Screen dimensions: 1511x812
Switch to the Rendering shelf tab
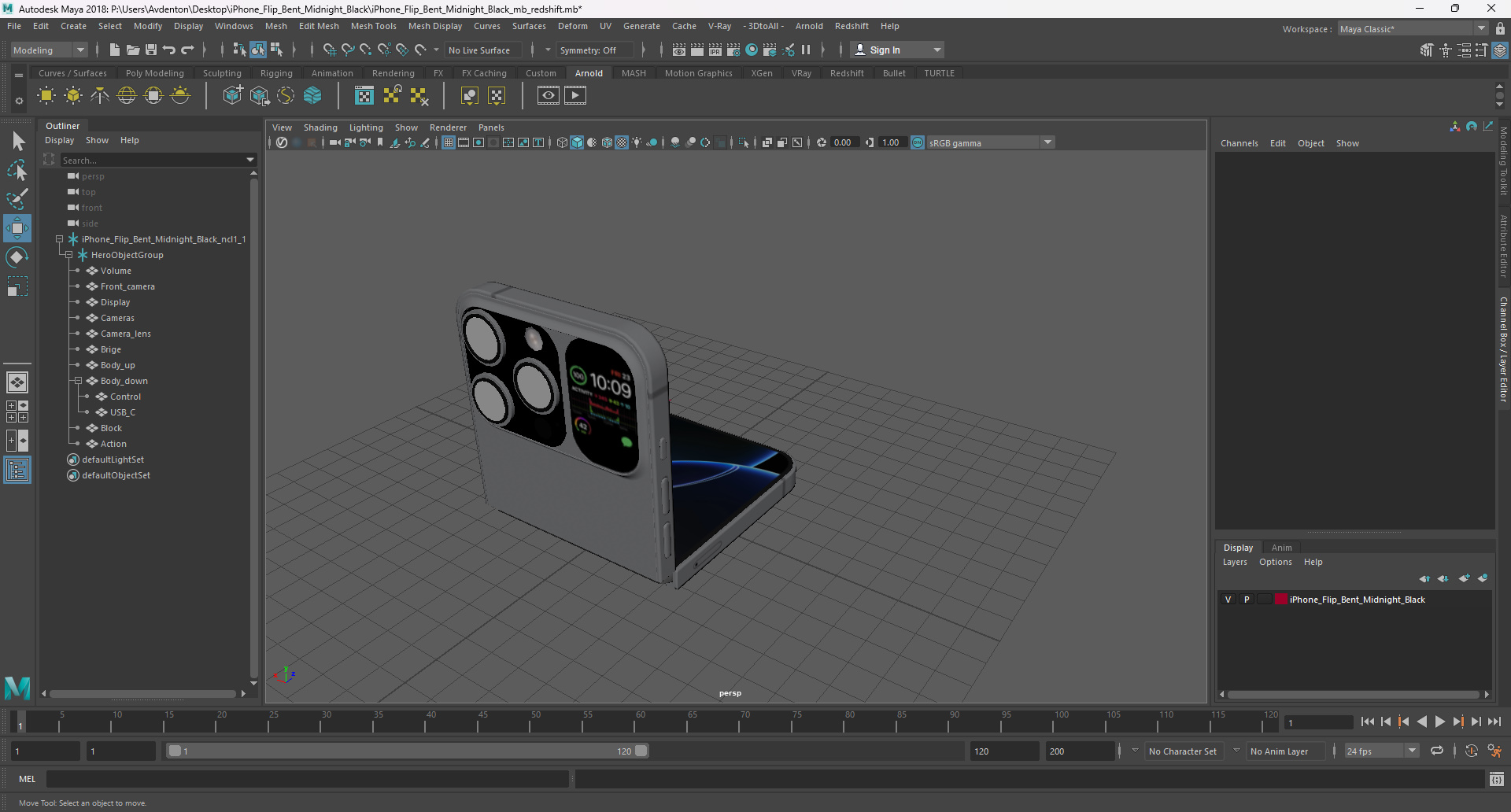pyautogui.click(x=393, y=73)
